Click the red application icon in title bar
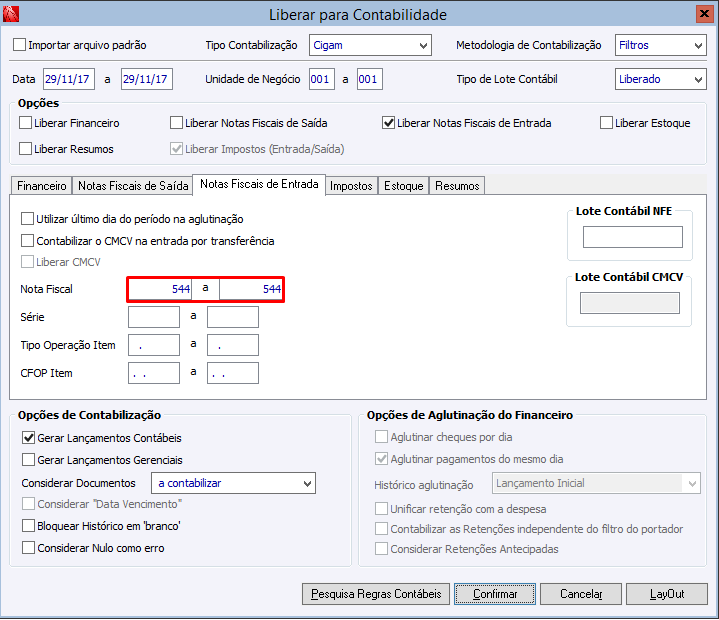Viewport: 719px width, 620px height. click(11, 14)
